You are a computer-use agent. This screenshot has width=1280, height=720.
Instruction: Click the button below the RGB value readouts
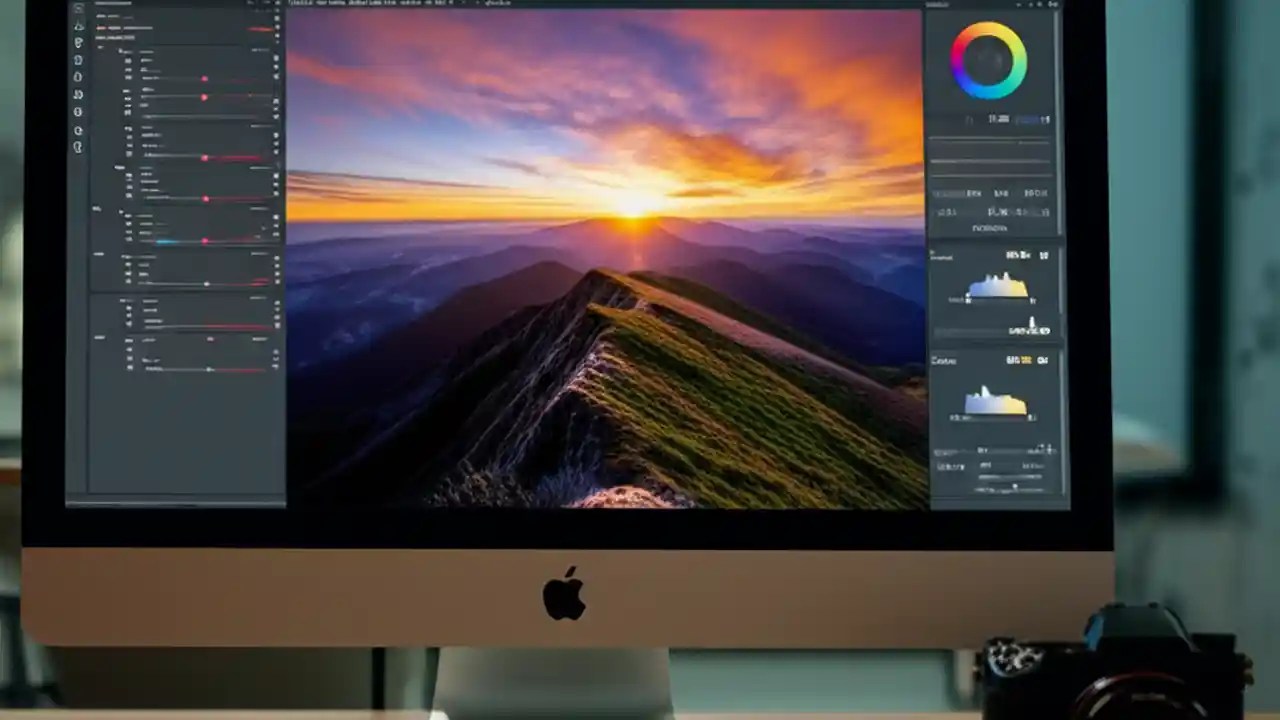pyautogui.click(x=990, y=226)
